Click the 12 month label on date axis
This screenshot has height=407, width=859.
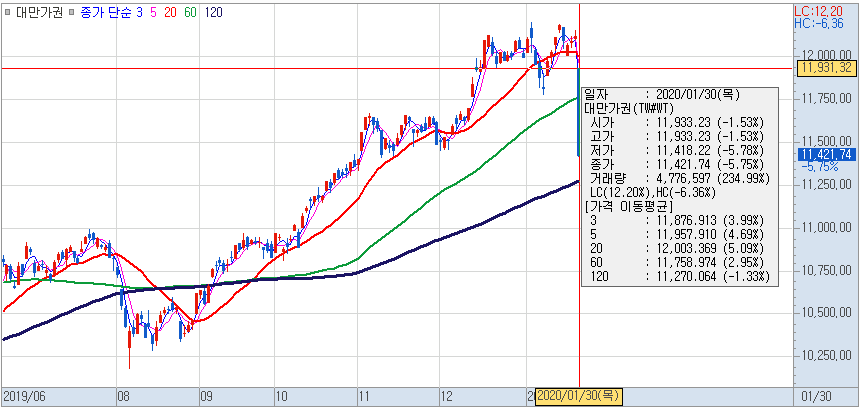point(446,395)
